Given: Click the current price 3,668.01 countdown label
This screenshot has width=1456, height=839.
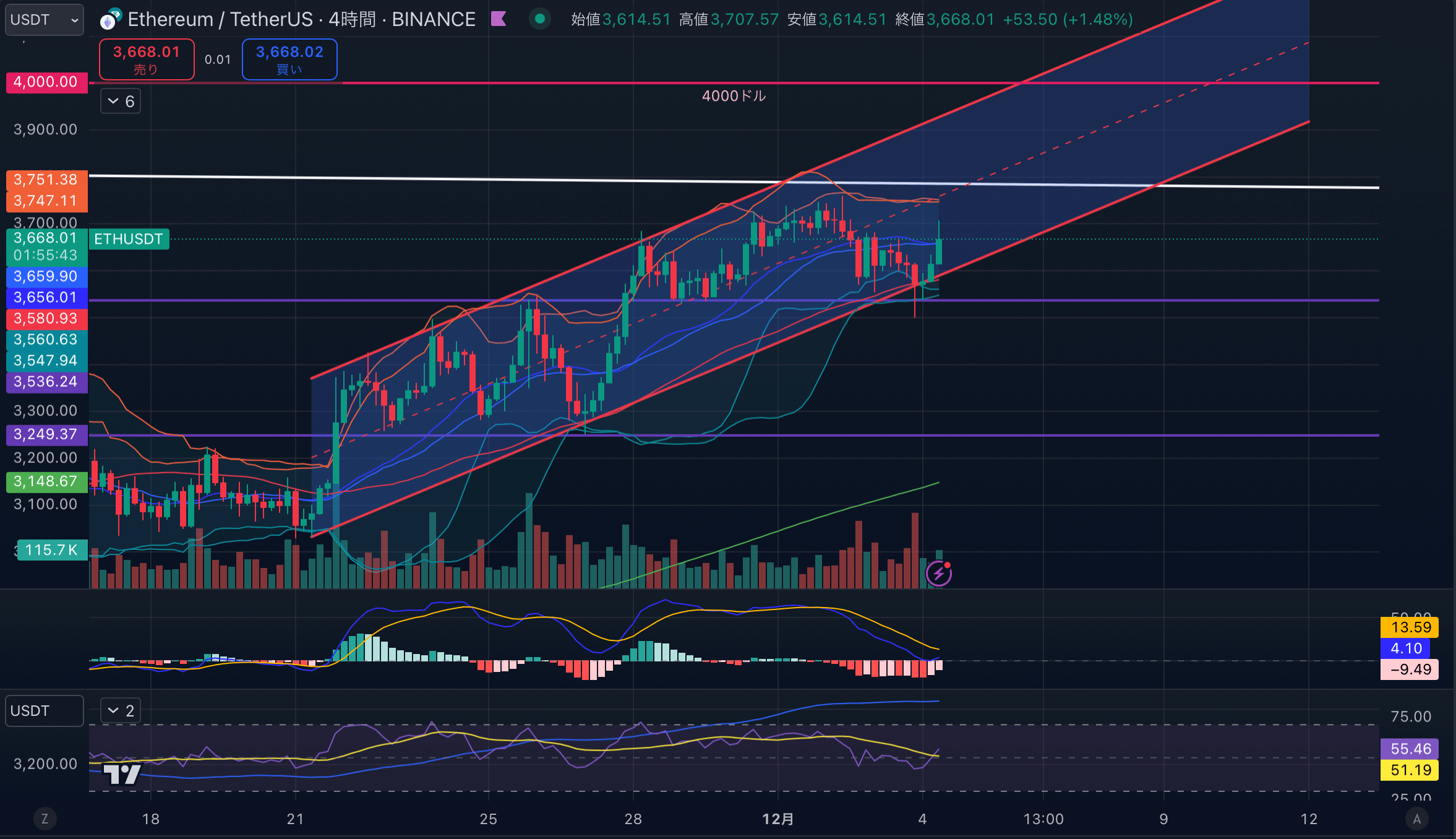Looking at the screenshot, I should (46, 246).
